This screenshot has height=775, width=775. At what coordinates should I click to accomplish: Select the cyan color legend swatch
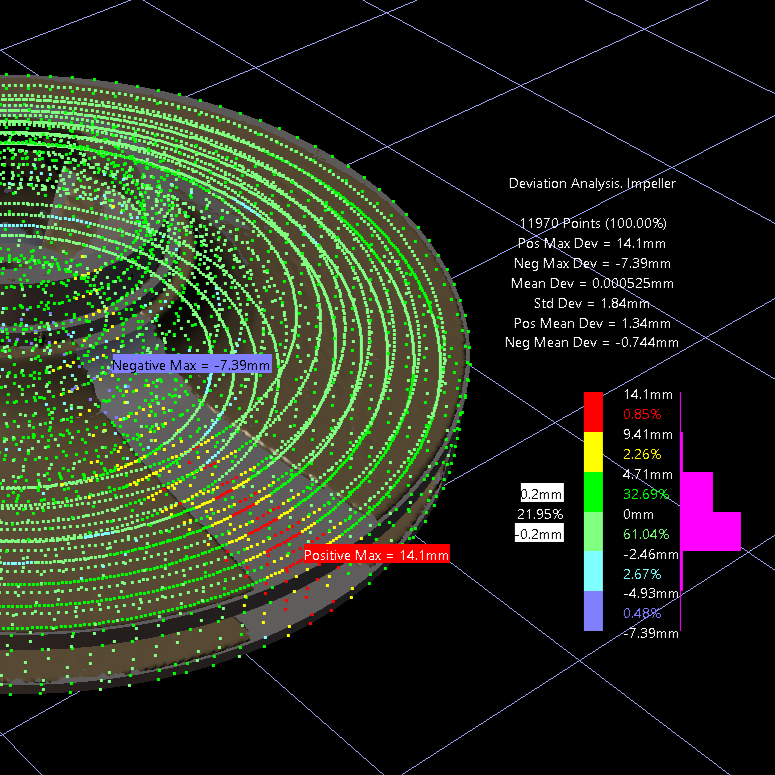click(x=594, y=571)
